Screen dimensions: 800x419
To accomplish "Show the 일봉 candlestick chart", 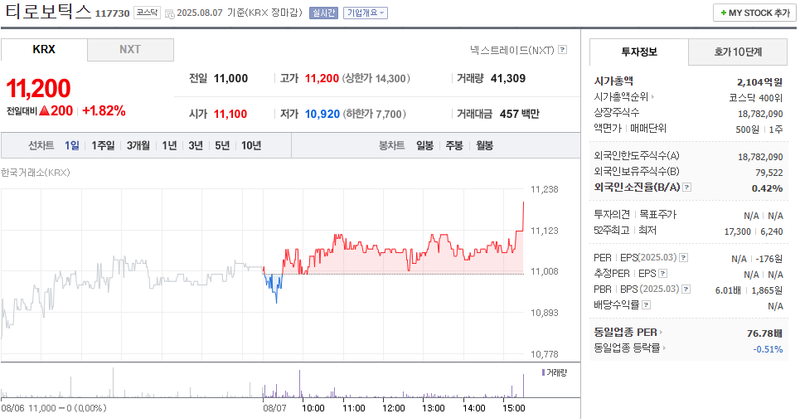I will pyautogui.click(x=424, y=145).
